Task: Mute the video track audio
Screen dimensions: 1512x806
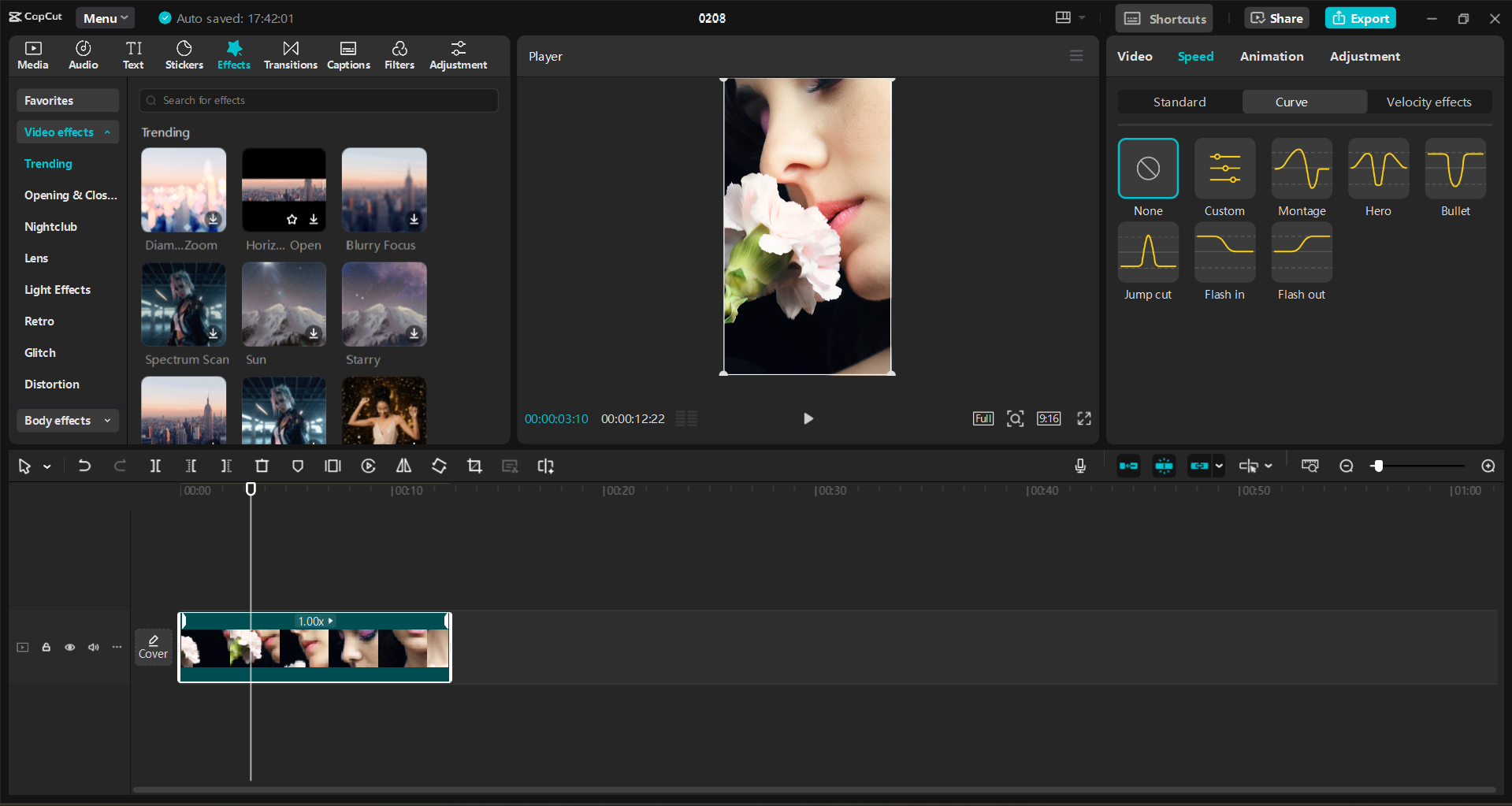Action: pos(94,648)
